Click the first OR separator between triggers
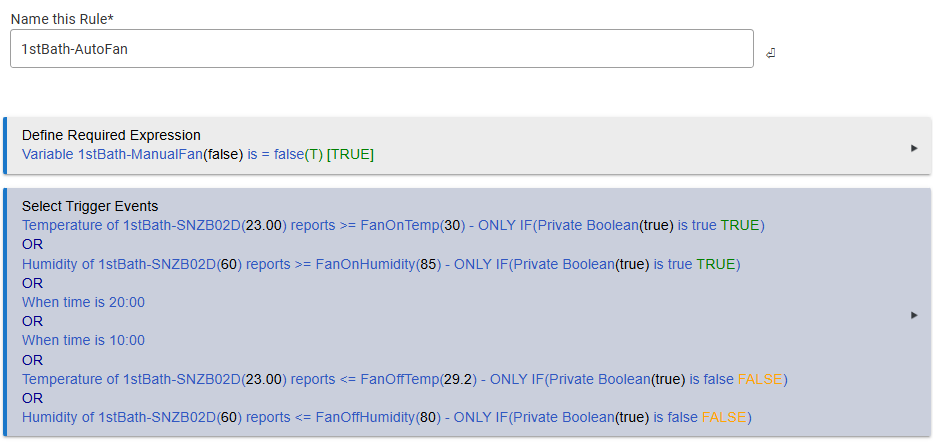The image size is (933, 443). tap(33, 244)
